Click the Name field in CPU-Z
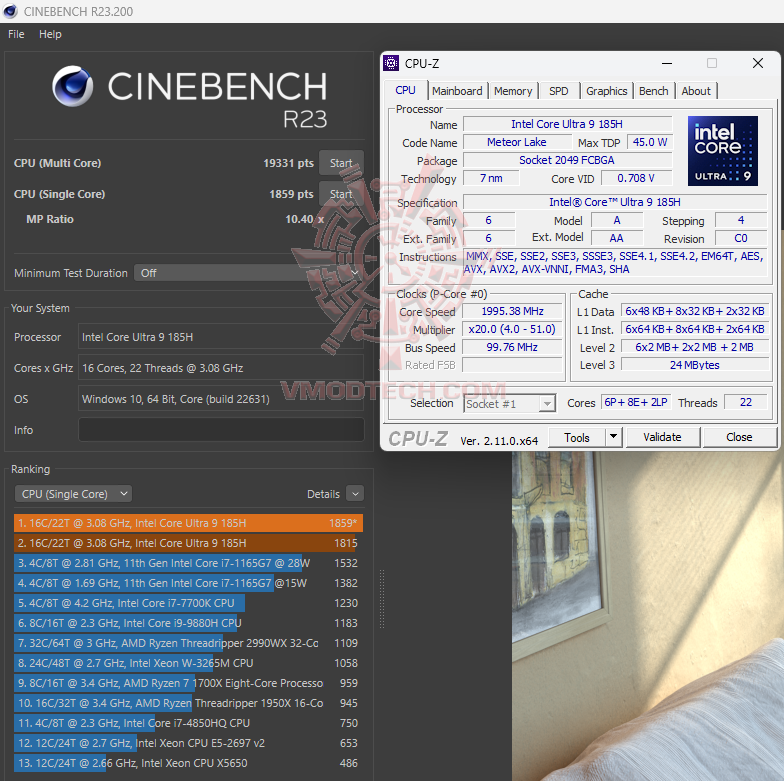This screenshot has width=784, height=781. click(567, 124)
